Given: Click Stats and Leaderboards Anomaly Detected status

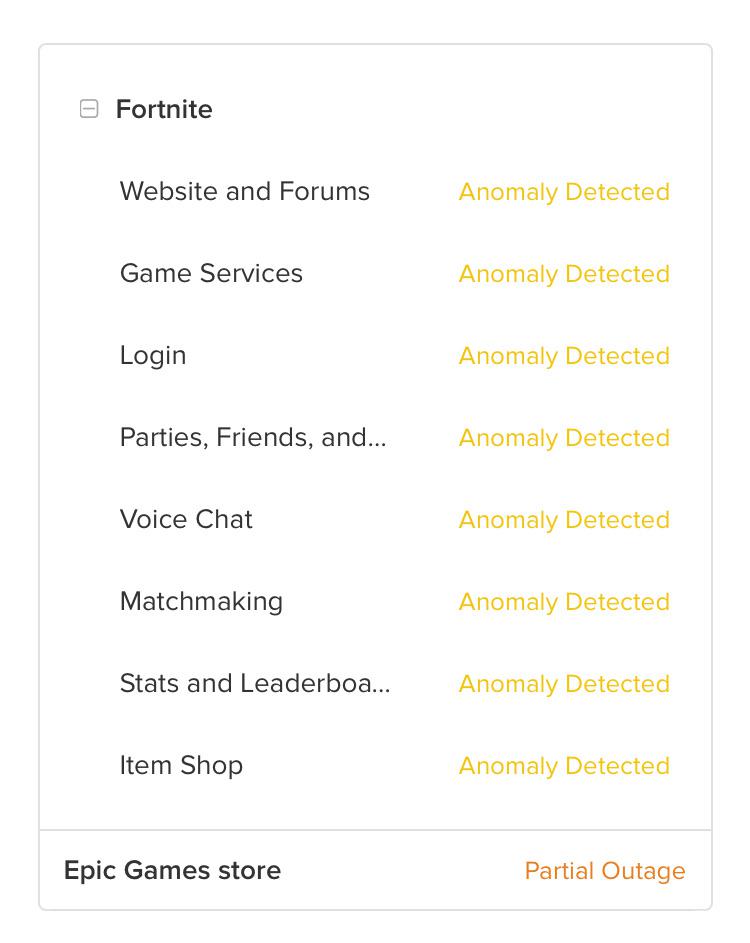Looking at the screenshot, I should pos(564,684).
